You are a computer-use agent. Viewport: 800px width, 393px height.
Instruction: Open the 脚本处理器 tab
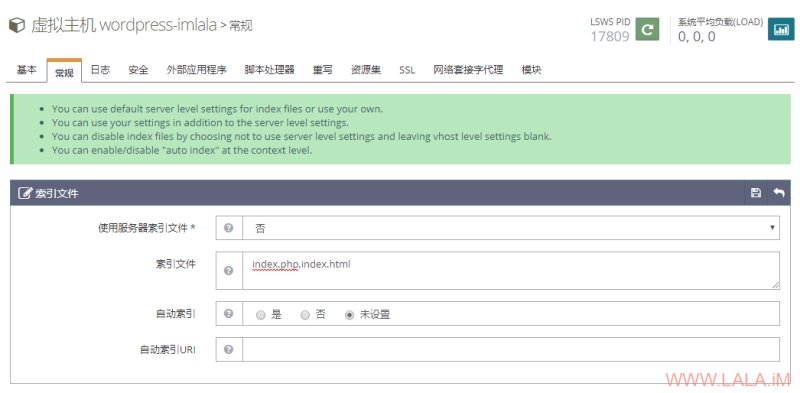[269, 70]
